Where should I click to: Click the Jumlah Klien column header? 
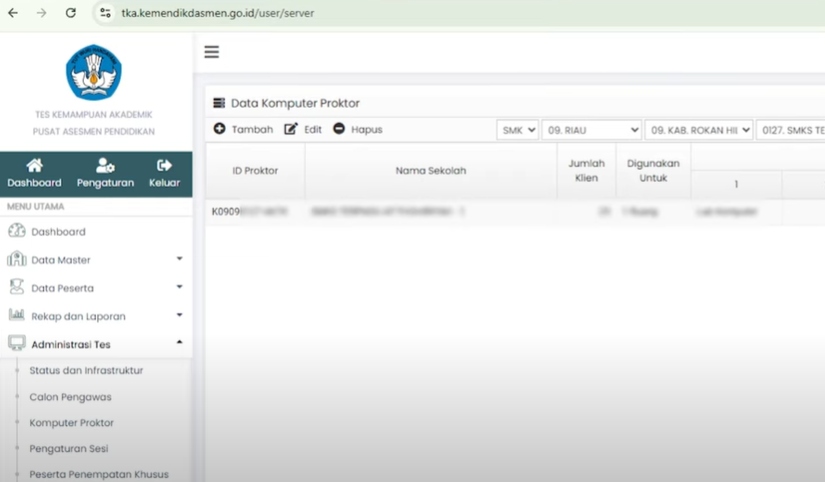point(587,170)
